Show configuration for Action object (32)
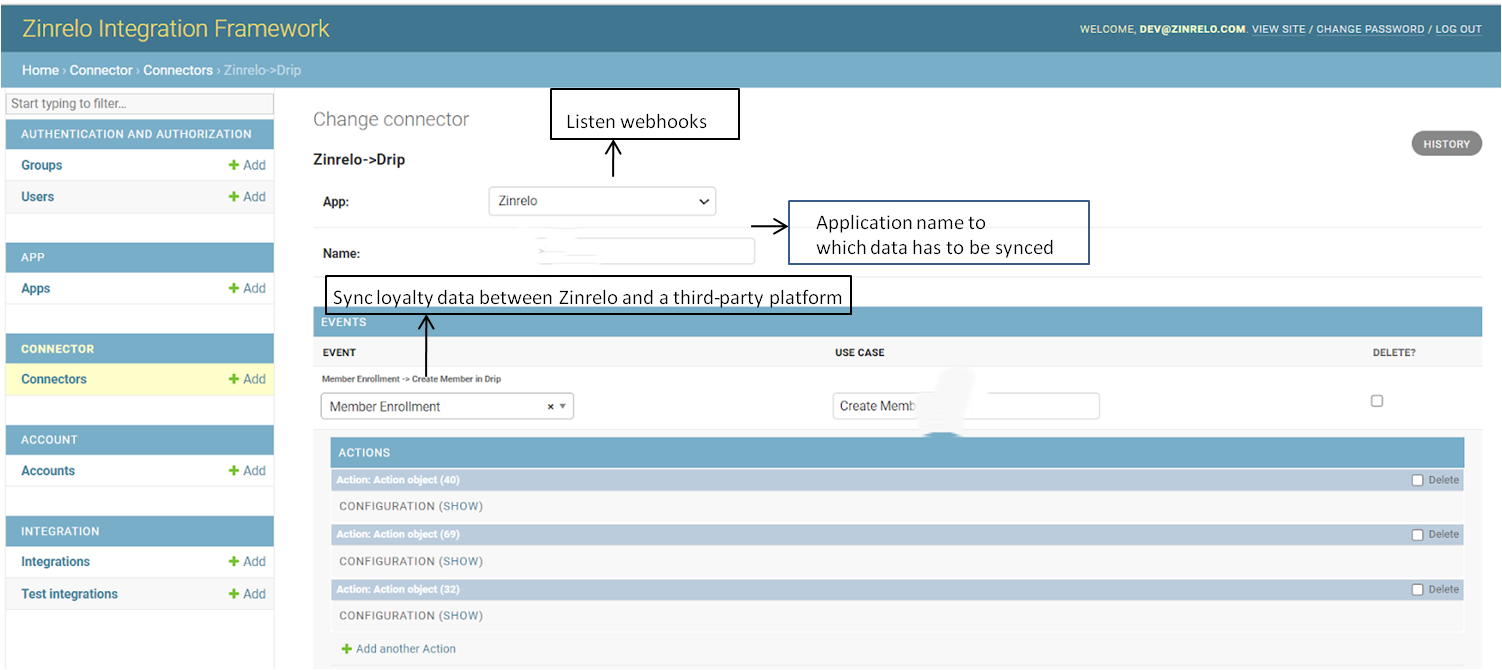The height and width of the screenshot is (670, 1502). click(461, 615)
